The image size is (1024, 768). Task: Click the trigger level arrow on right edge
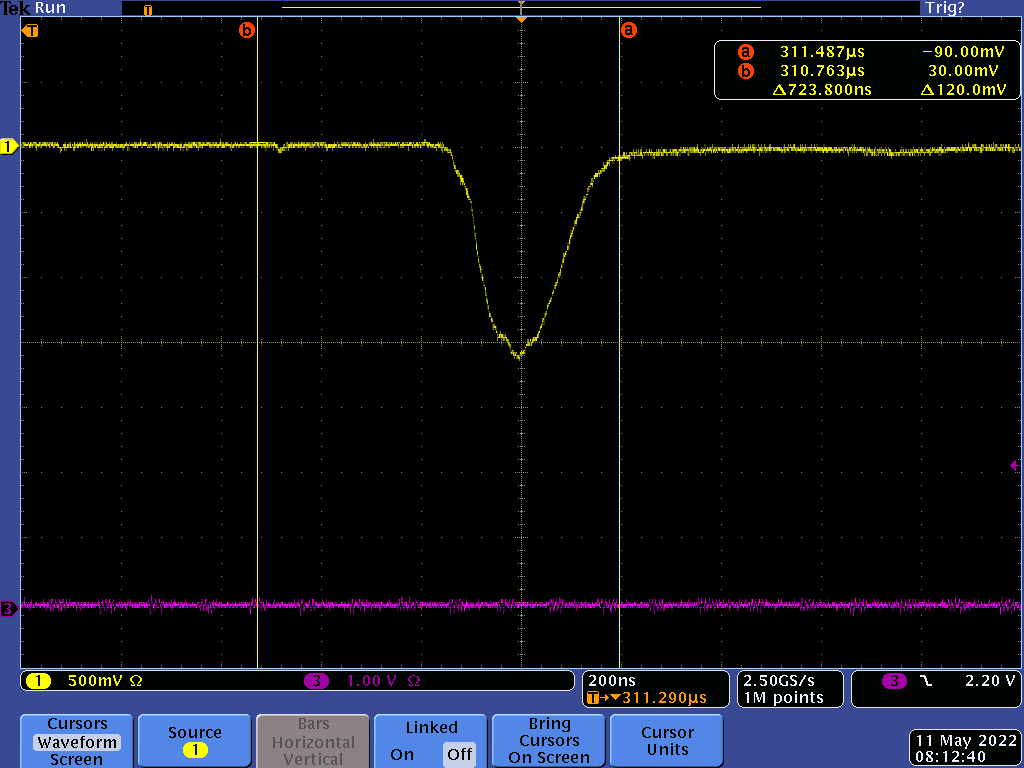click(x=1015, y=465)
